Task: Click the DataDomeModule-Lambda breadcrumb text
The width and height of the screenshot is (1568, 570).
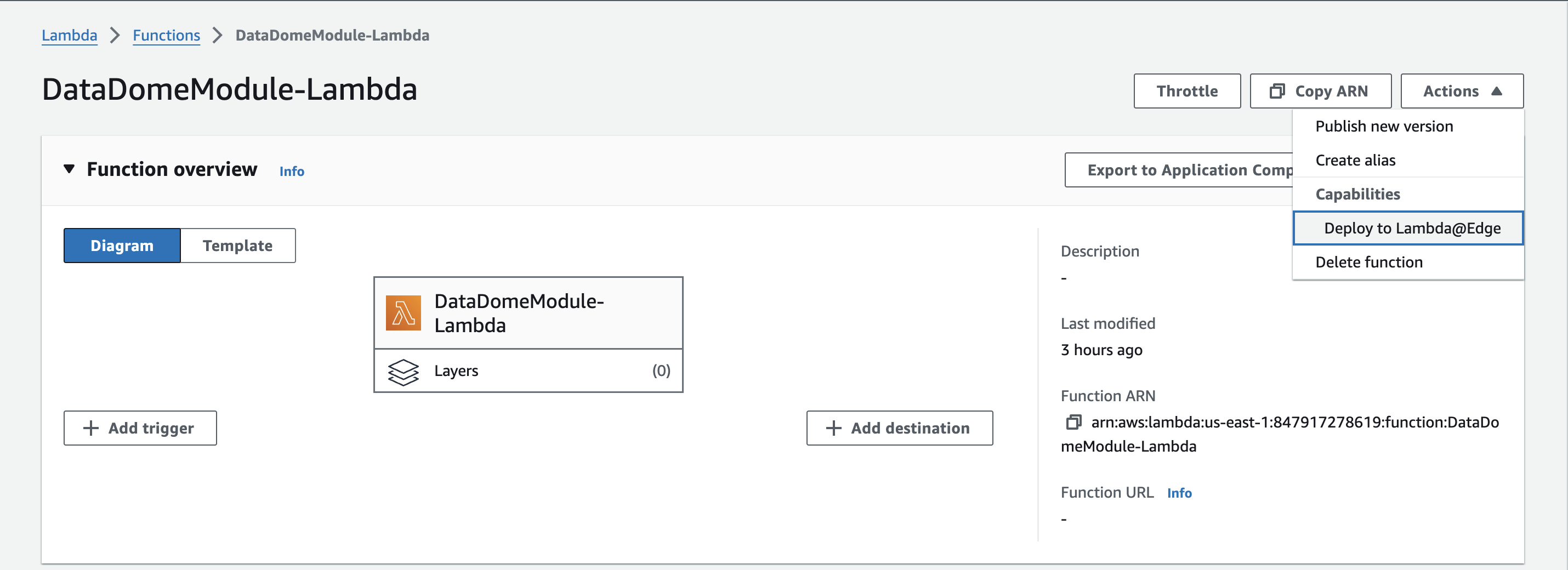Action: (x=332, y=35)
